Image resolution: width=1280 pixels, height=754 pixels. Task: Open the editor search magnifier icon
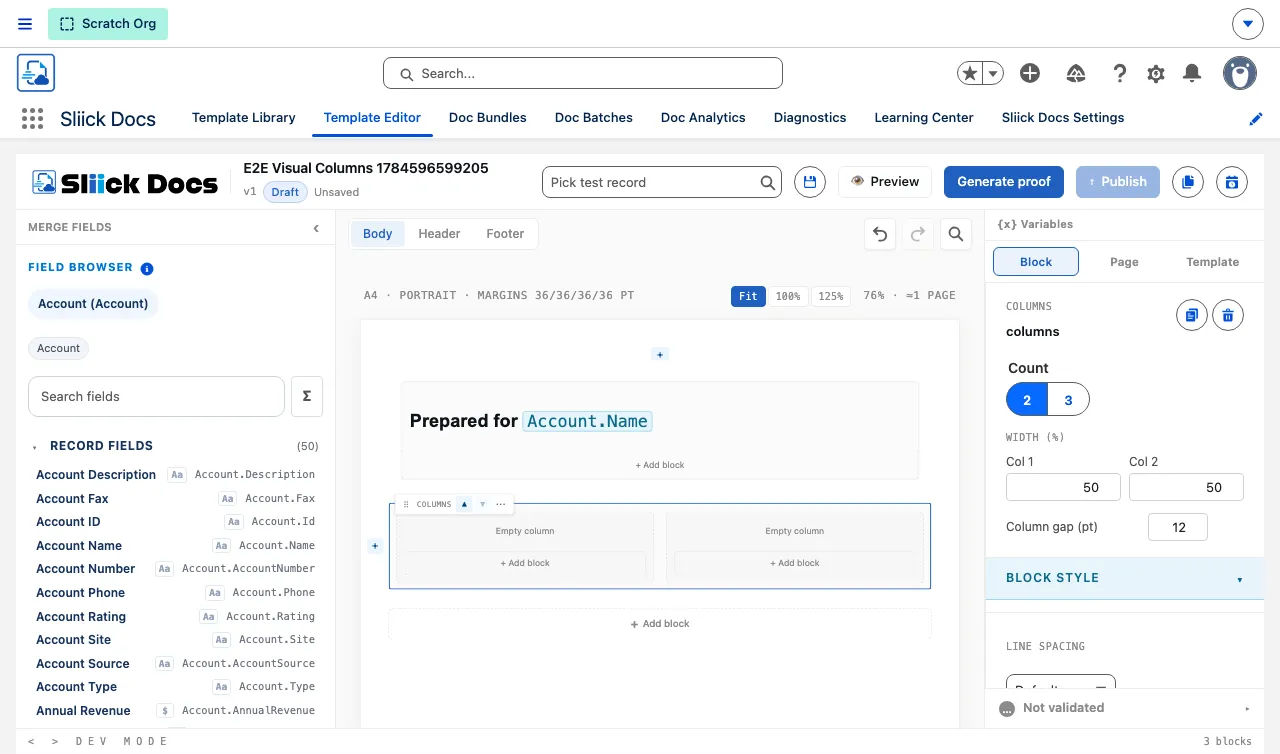[955, 234]
